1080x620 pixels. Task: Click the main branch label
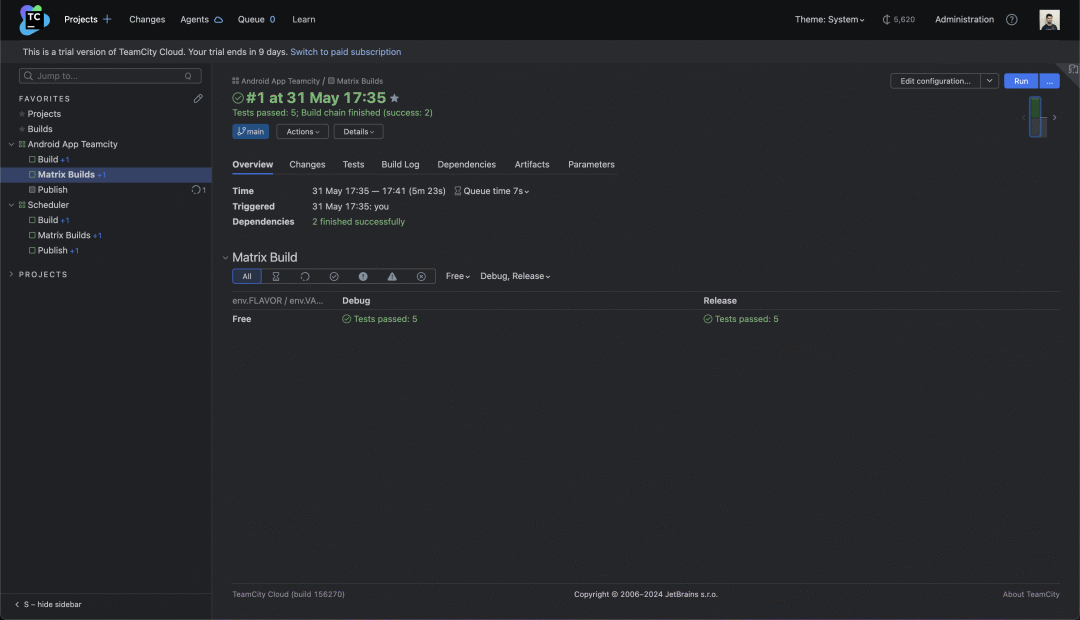click(251, 132)
